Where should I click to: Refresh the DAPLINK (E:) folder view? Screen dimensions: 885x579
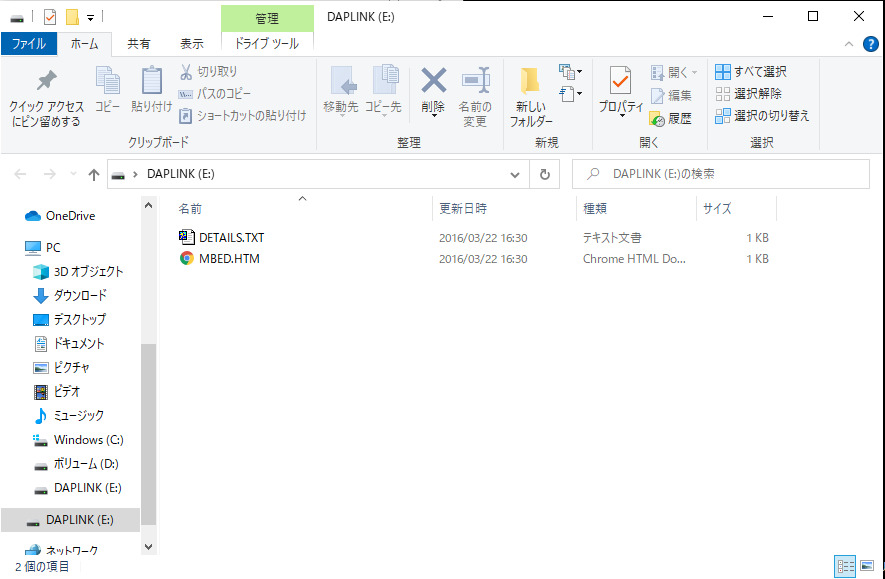[545, 174]
